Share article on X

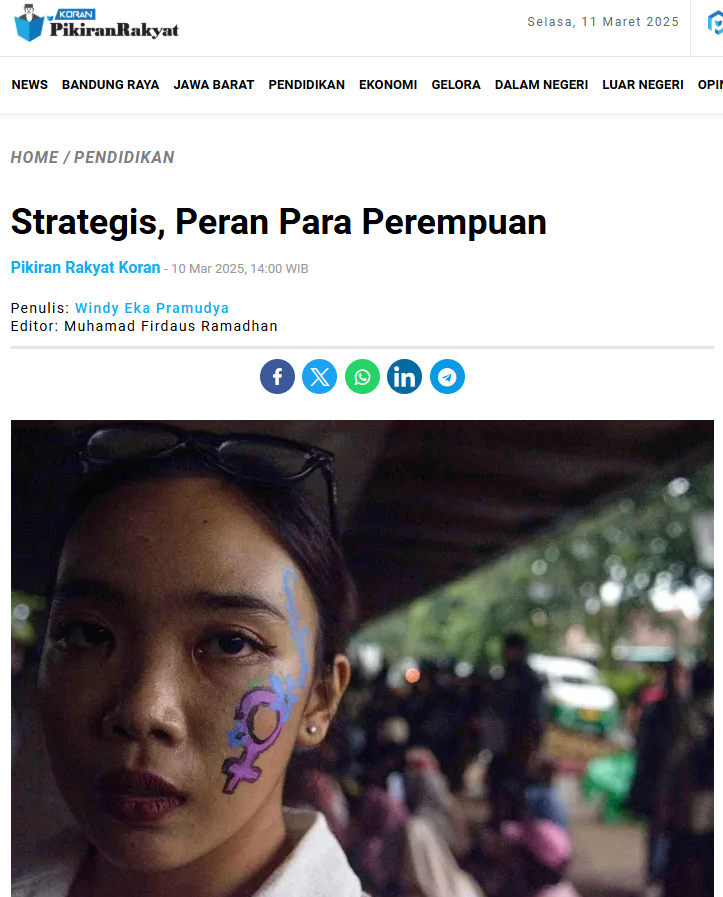[320, 376]
